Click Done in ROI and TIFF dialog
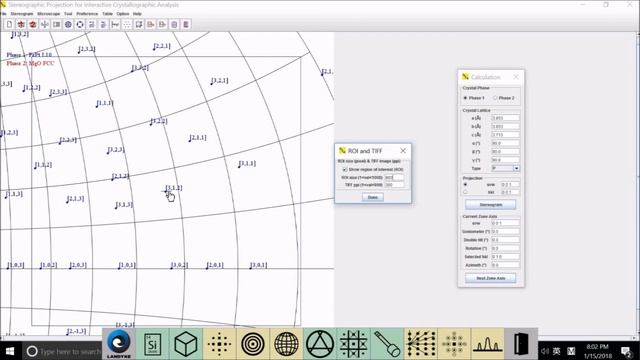The height and width of the screenshot is (360, 640). [373, 197]
